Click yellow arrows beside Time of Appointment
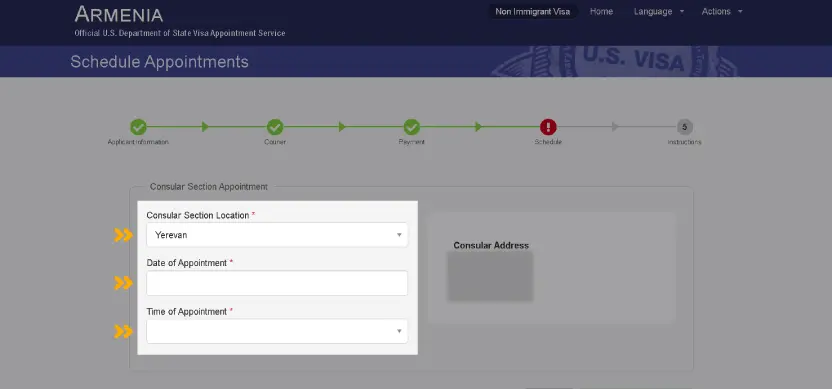Image resolution: width=832 pixels, height=389 pixels. pos(124,332)
